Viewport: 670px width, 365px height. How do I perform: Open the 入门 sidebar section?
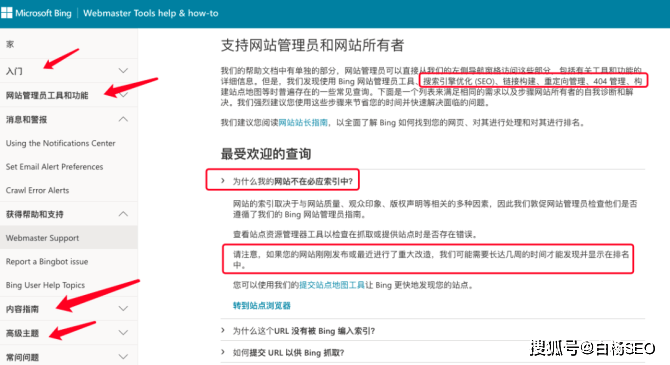coord(14,71)
